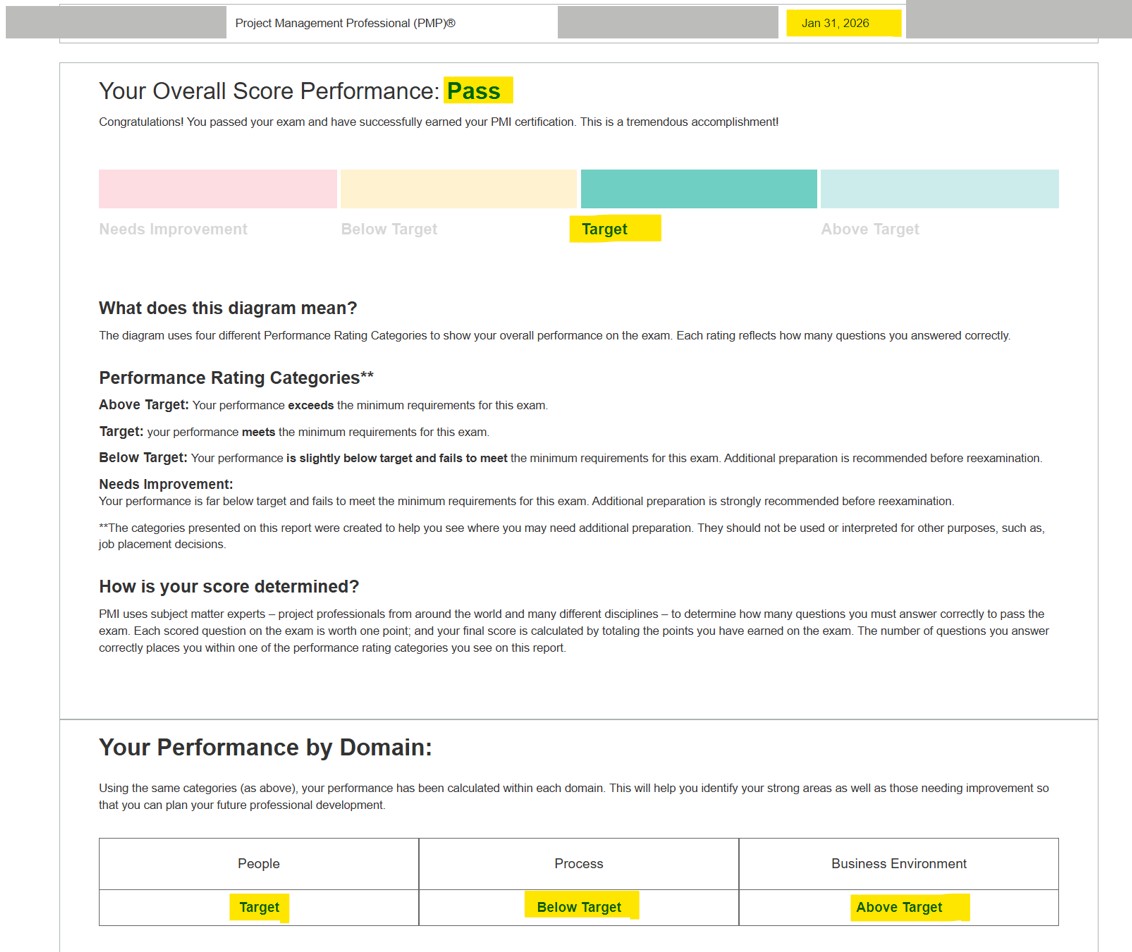
Task: Click the "Your Performance by Domain" heading
Action: pyautogui.click(x=265, y=748)
